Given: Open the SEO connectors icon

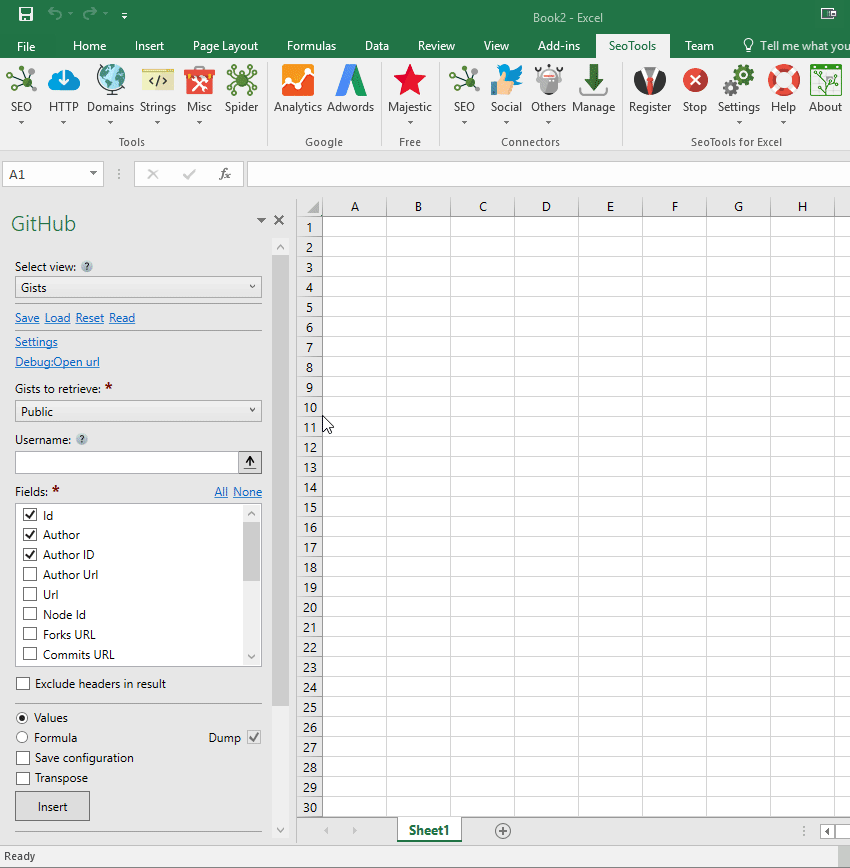Looking at the screenshot, I should [x=464, y=80].
